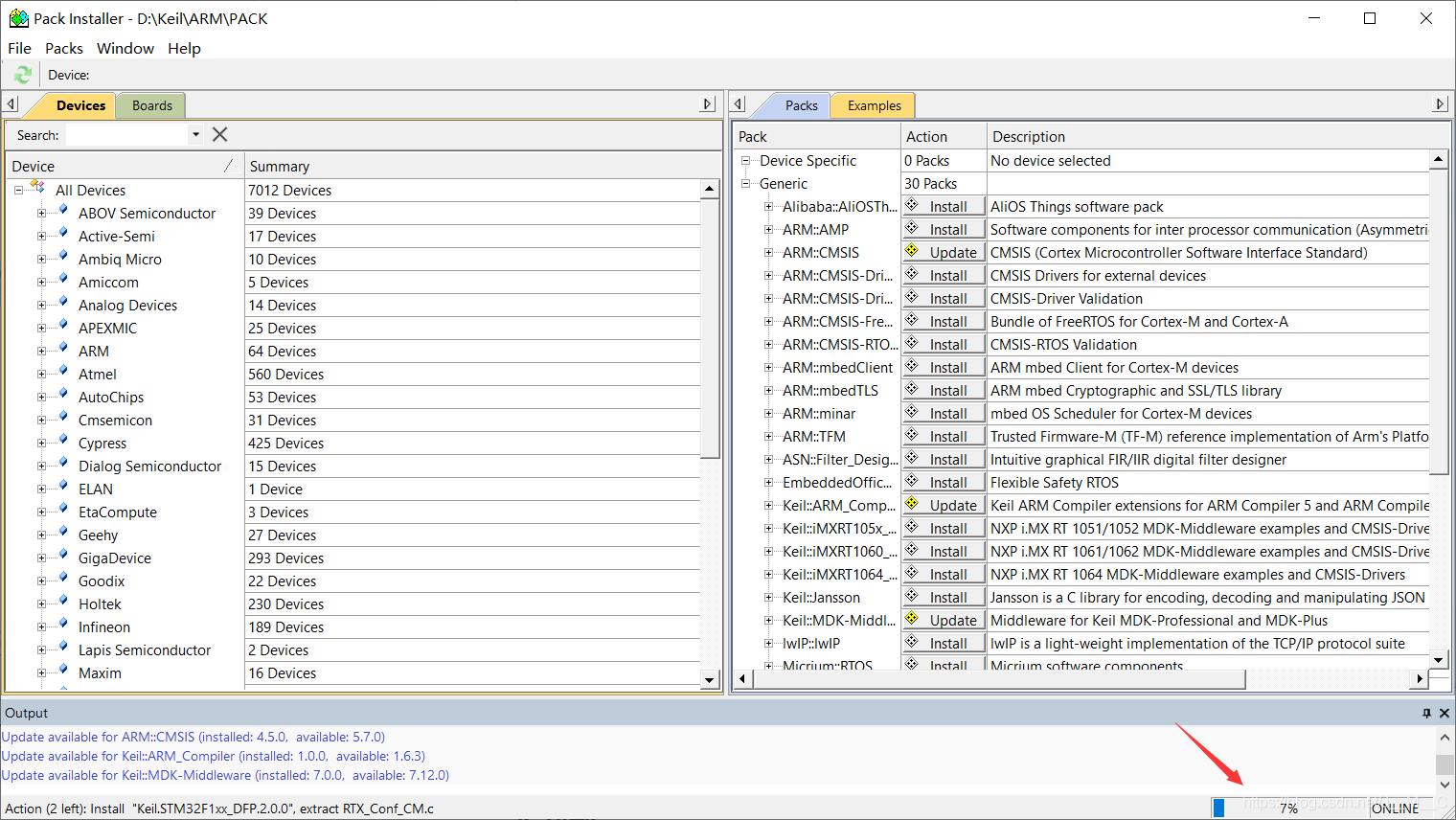Open the Packs menu
Screen dimensions: 1456x820
coord(64,48)
